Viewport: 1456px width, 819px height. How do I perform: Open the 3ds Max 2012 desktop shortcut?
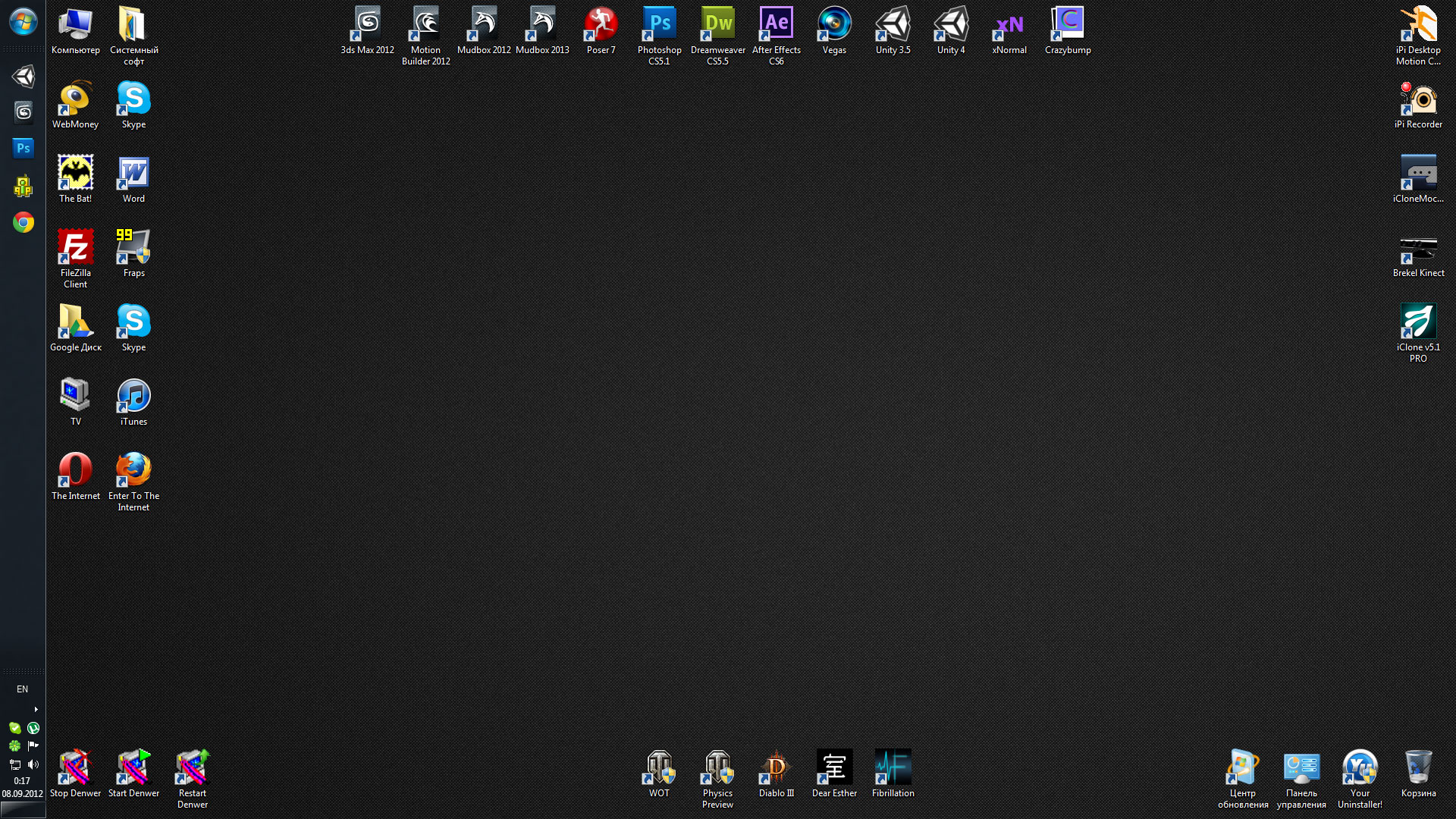click(367, 26)
